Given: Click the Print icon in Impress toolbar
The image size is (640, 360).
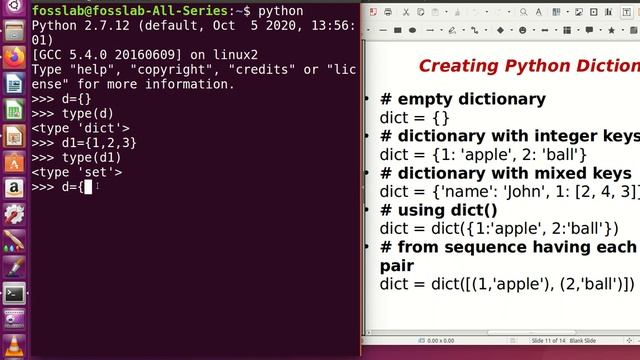Looking at the screenshot, I should pos(388,12).
